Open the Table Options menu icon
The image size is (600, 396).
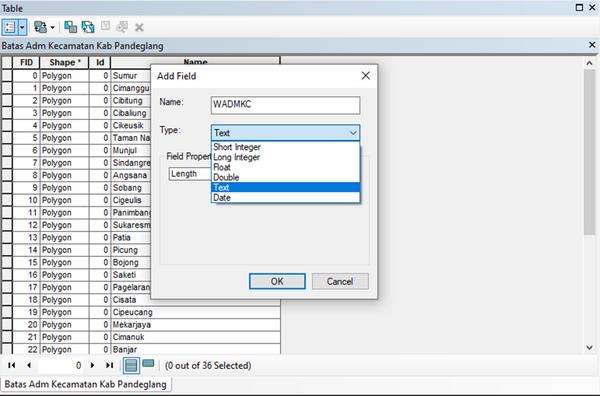point(10,27)
